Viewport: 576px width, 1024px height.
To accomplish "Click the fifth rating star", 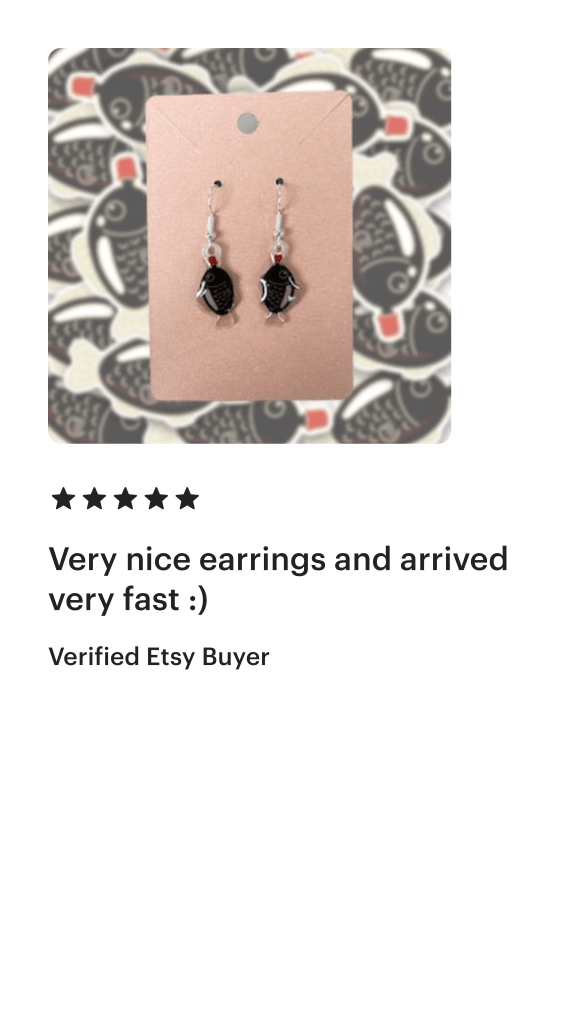I will click(x=187, y=498).
